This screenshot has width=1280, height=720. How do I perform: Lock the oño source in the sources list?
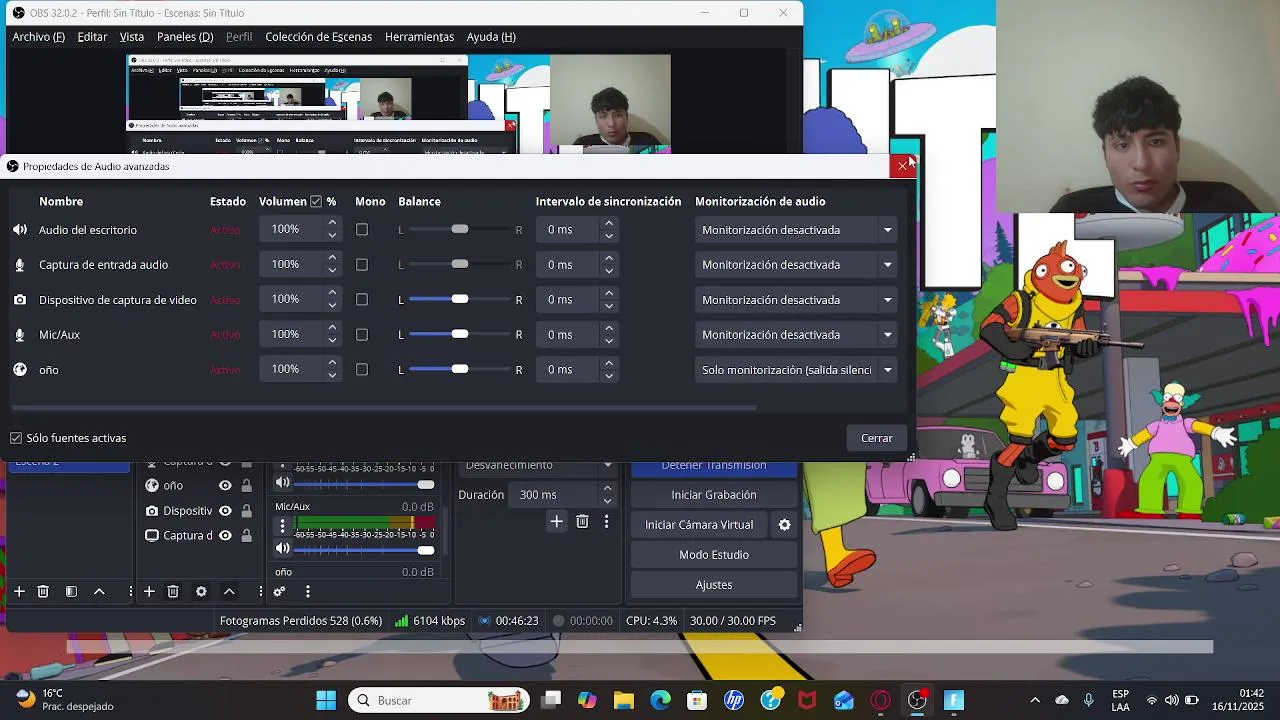[246, 486]
